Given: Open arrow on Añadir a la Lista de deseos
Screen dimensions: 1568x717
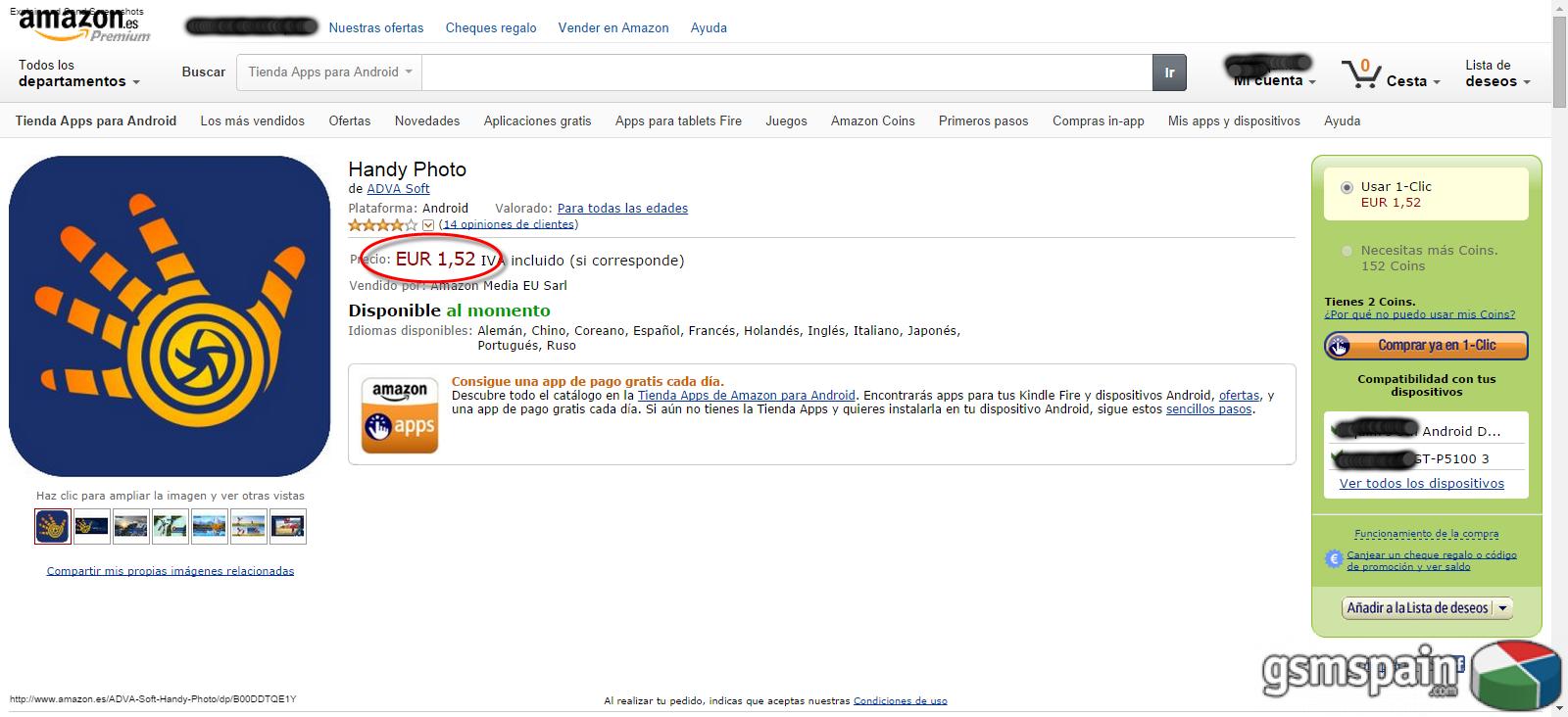Looking at the screenshot, I should click(x=1503, y=608).
